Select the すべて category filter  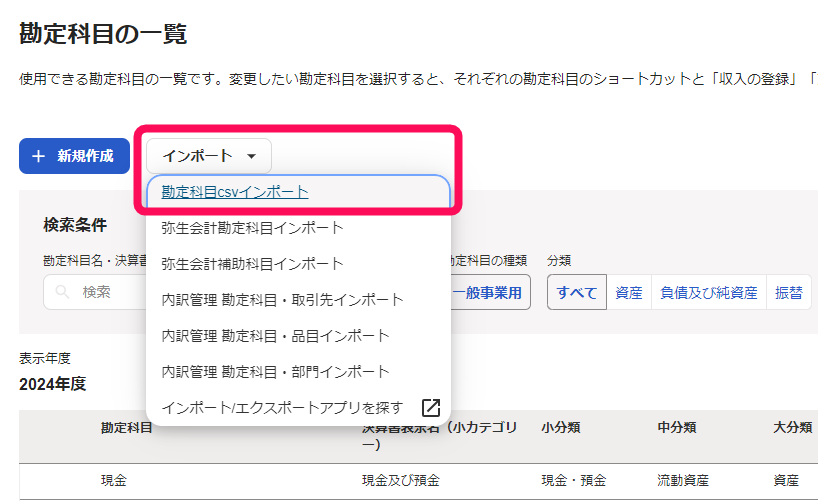576,292
